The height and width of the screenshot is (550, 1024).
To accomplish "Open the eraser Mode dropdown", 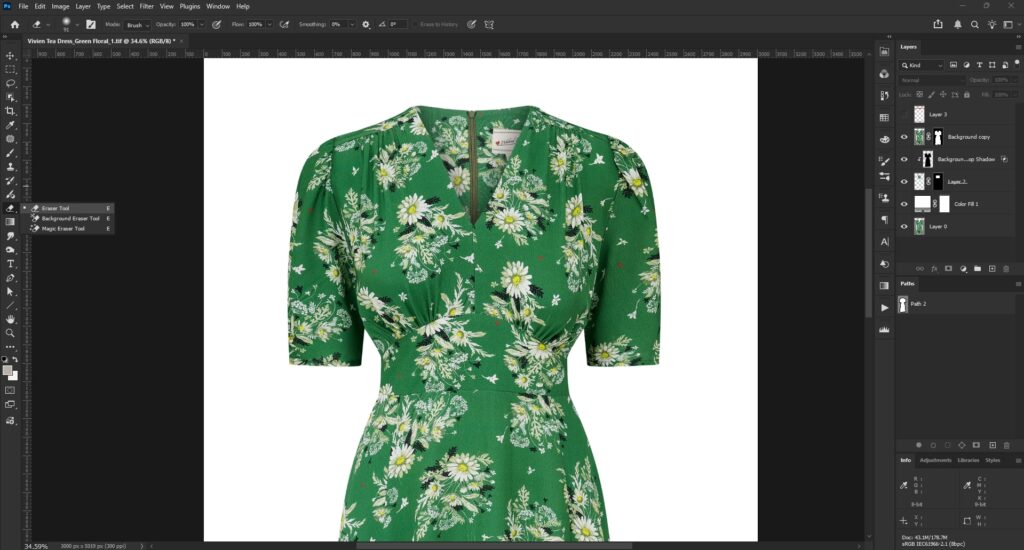I will (138, 25).
